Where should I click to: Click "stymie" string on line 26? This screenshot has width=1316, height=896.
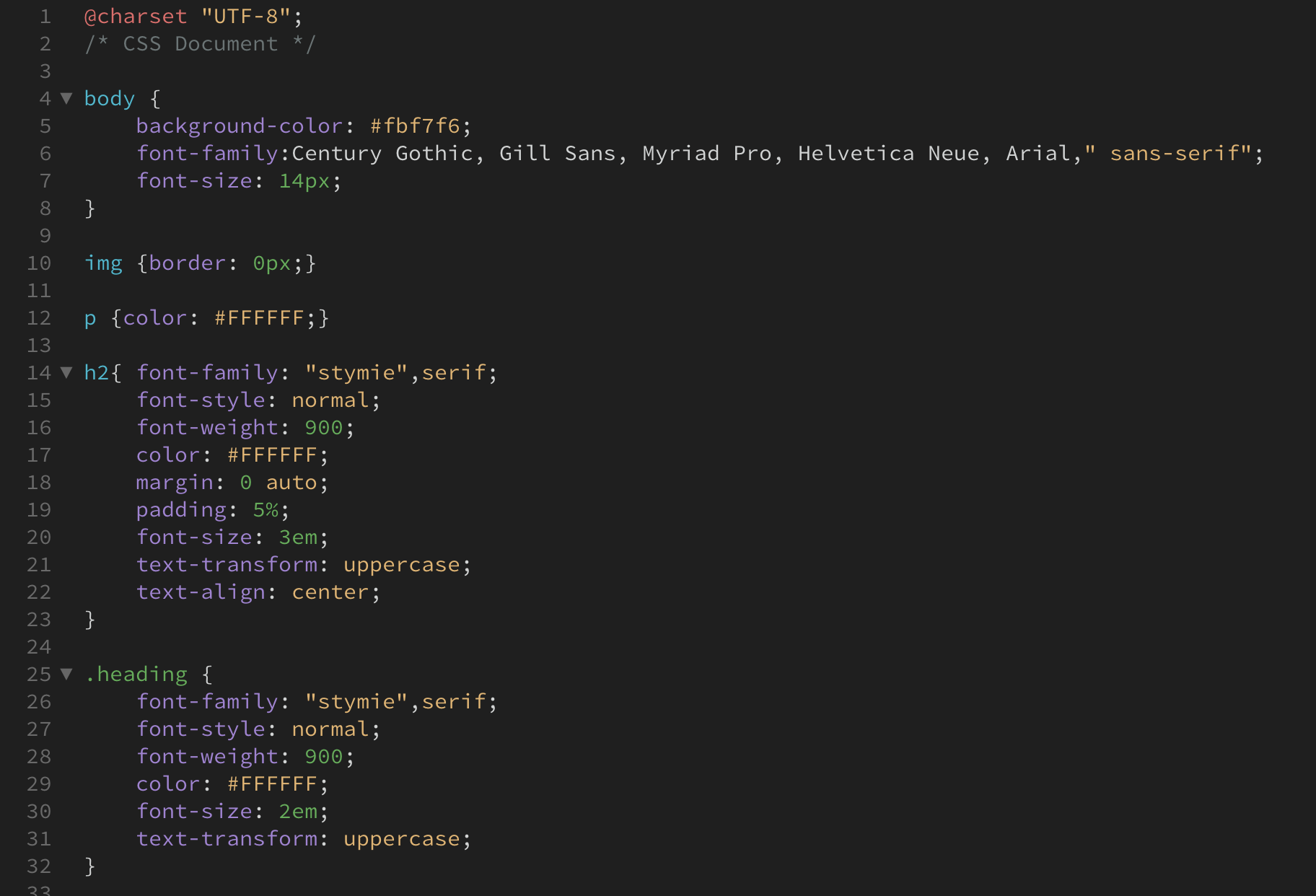pyautogui.click(x=356, y=701)
